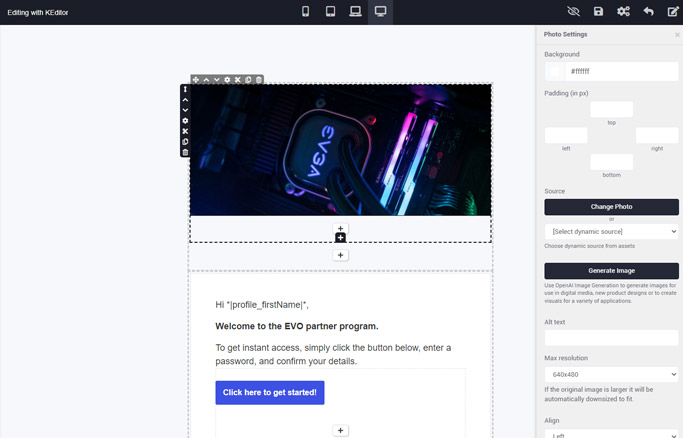Click the dark plus button below the photo

340,238
